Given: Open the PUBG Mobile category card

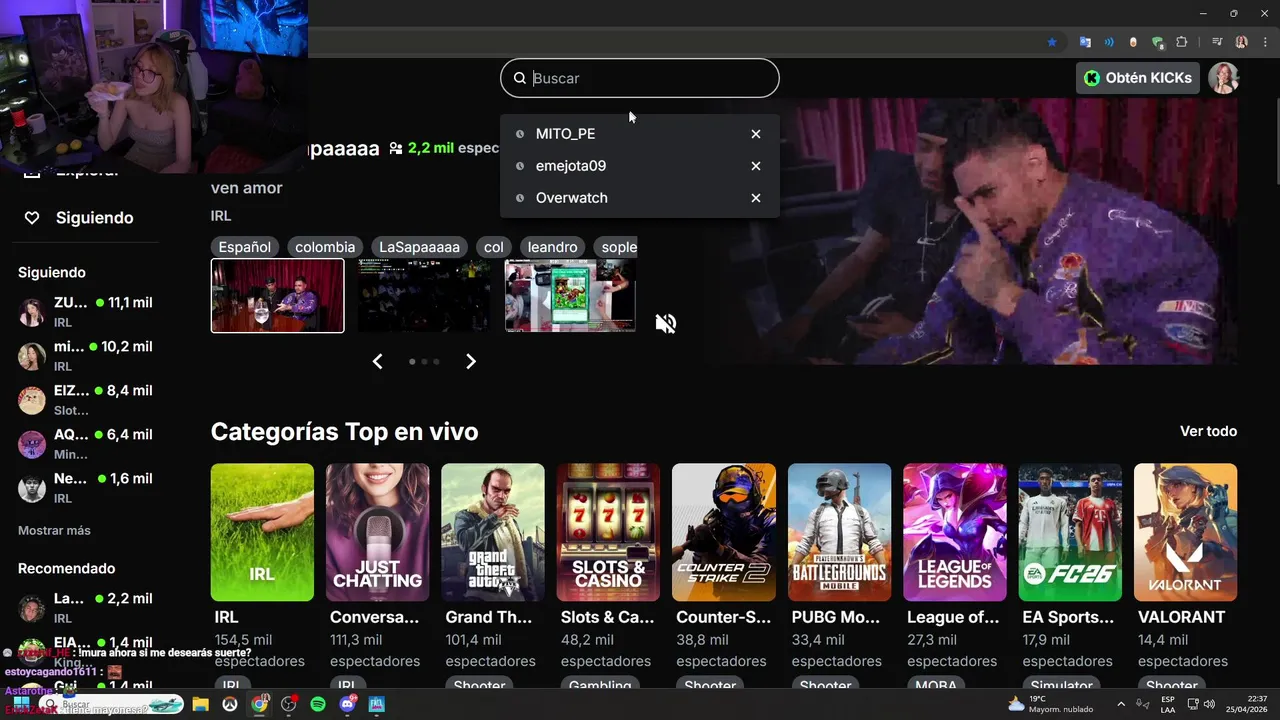Looking at the screenshot, I should coord(839,532).
